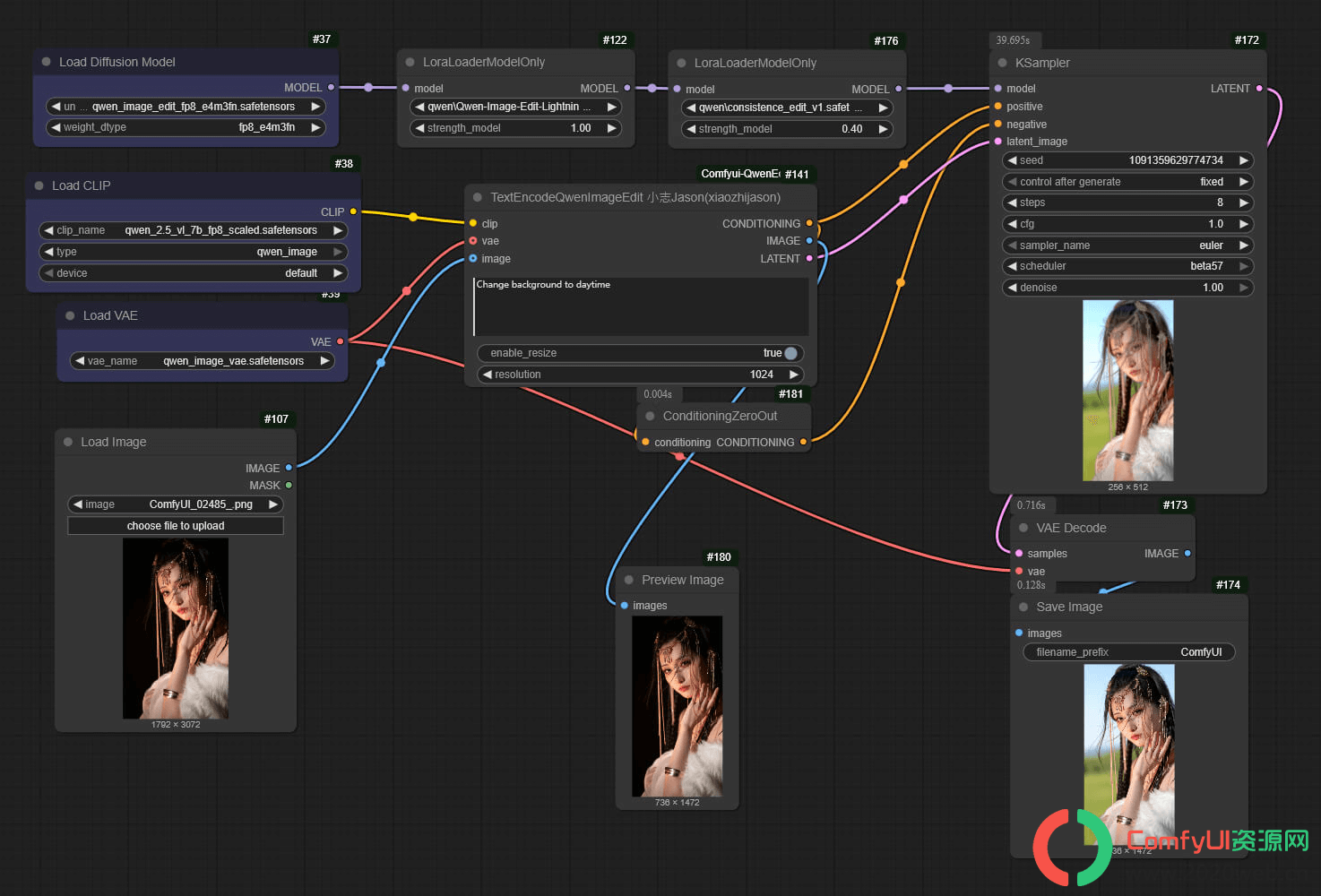Click the seed value field
The image size is (1321, 896).
(1127, 160)
